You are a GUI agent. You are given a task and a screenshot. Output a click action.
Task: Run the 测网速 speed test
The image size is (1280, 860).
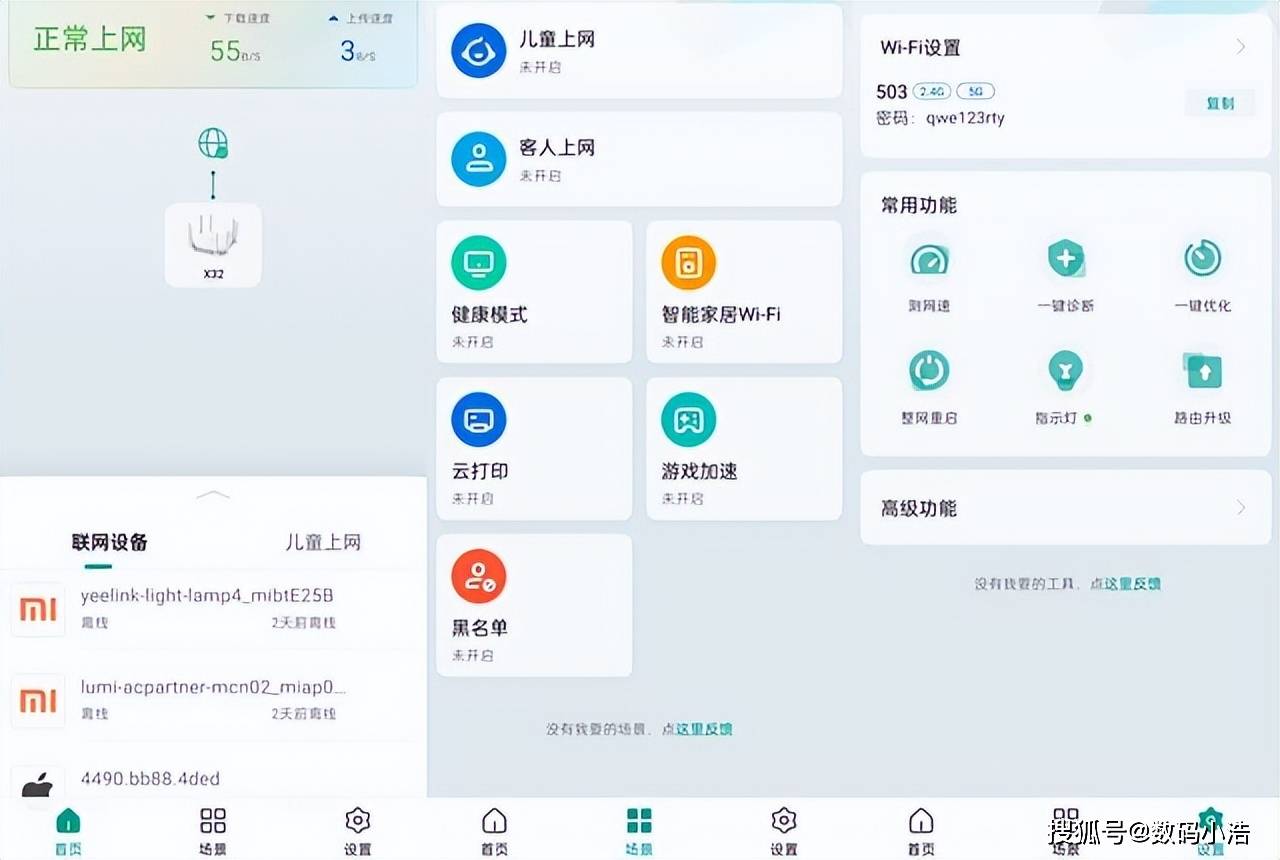tap(929, 260)
